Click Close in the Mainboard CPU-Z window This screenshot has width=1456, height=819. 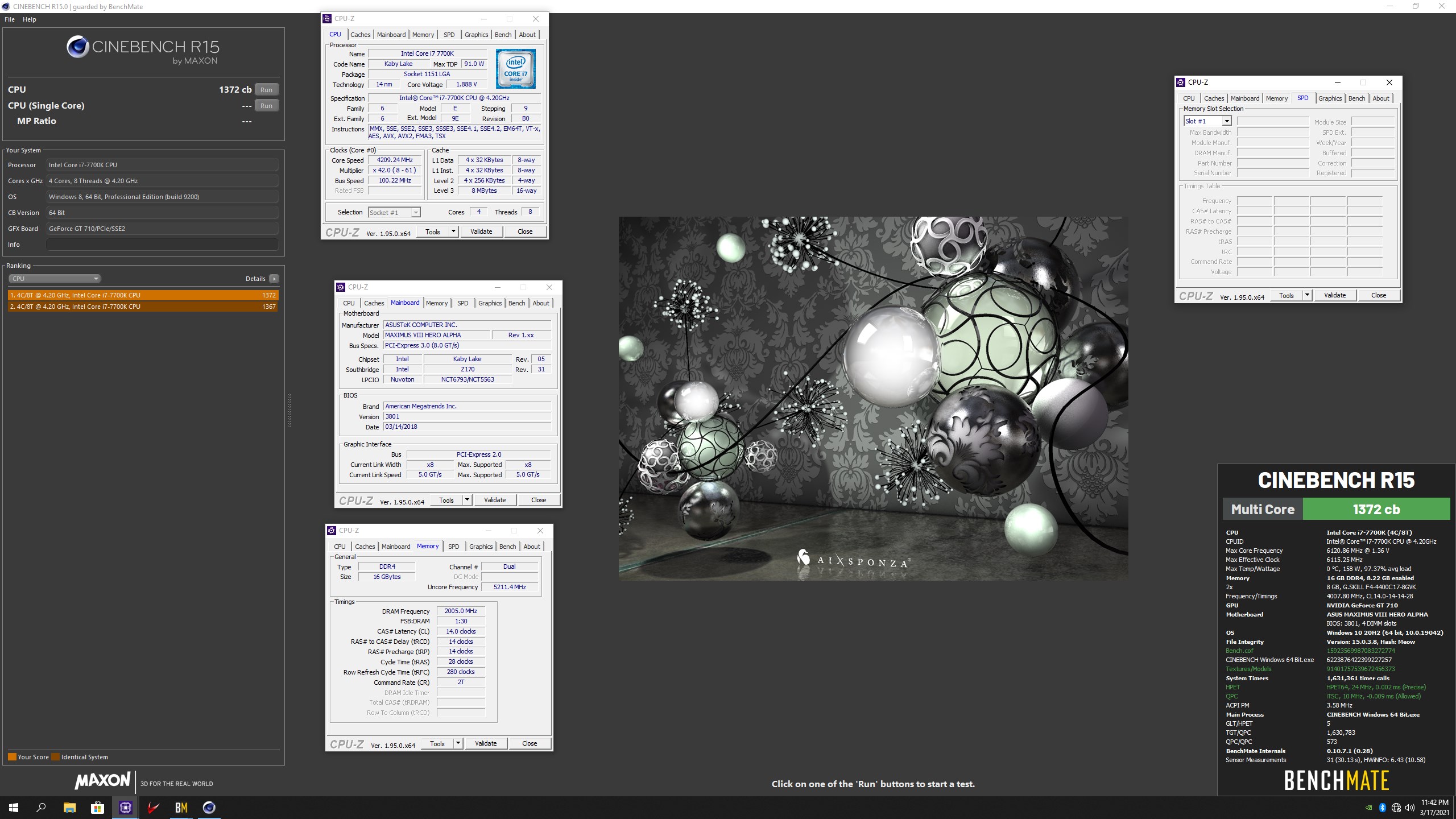point(539,500)
